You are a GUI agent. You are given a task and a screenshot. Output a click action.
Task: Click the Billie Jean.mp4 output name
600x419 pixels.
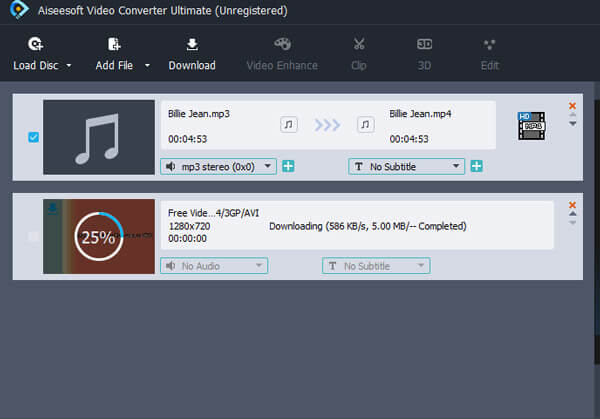[420, 114]
